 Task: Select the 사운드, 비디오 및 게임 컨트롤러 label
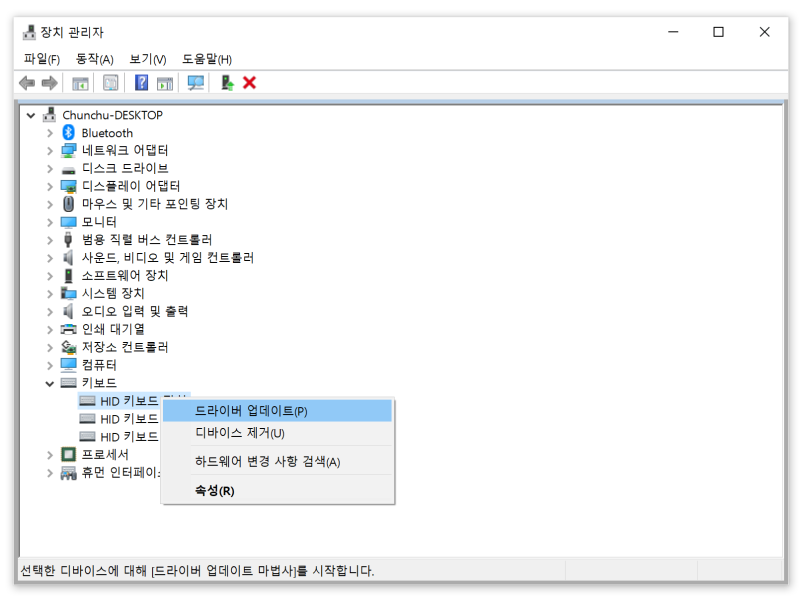168,258
